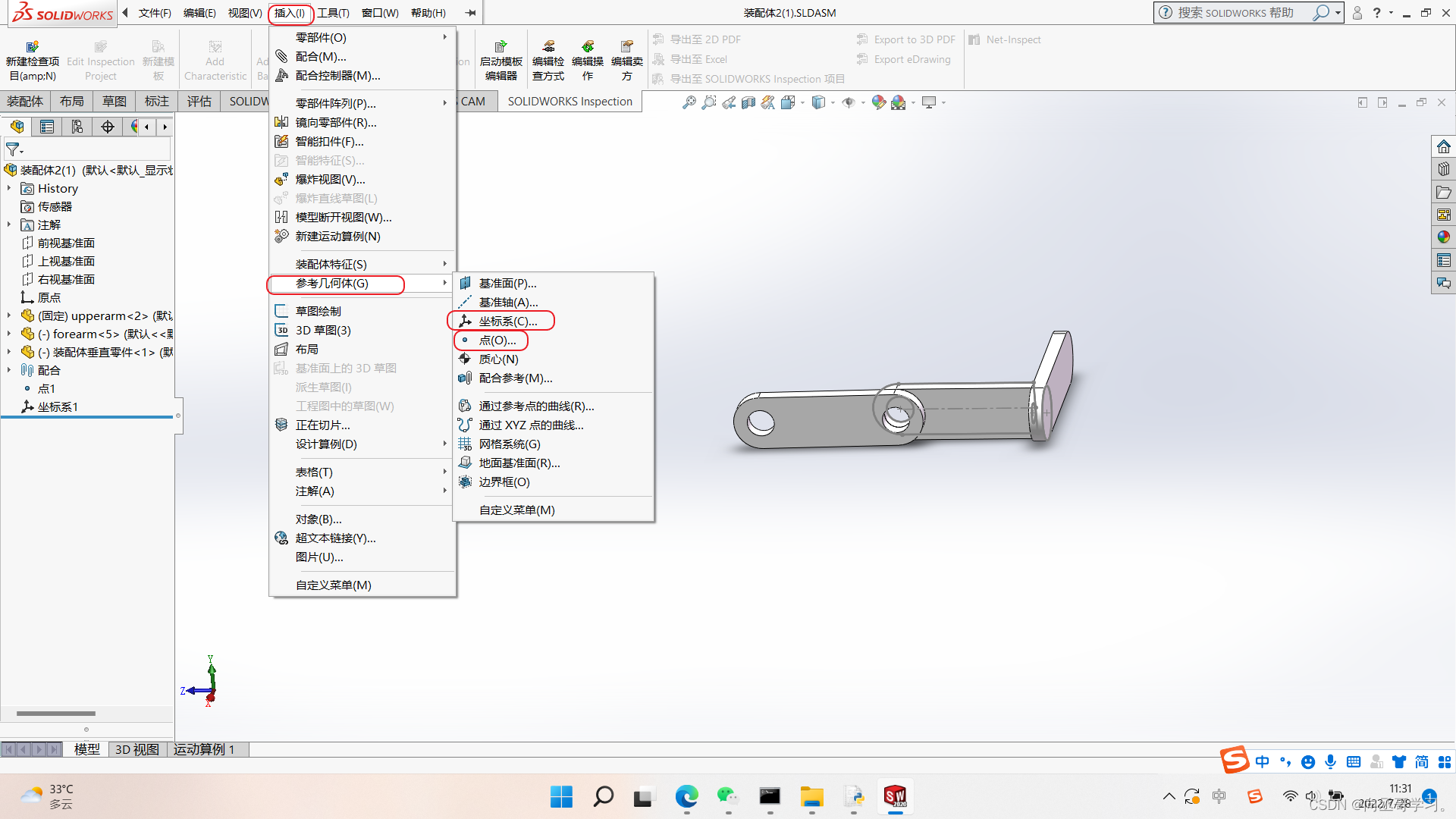
Task: Select 坐标系1 in the feature tree
Action: [x=58, y=406]
